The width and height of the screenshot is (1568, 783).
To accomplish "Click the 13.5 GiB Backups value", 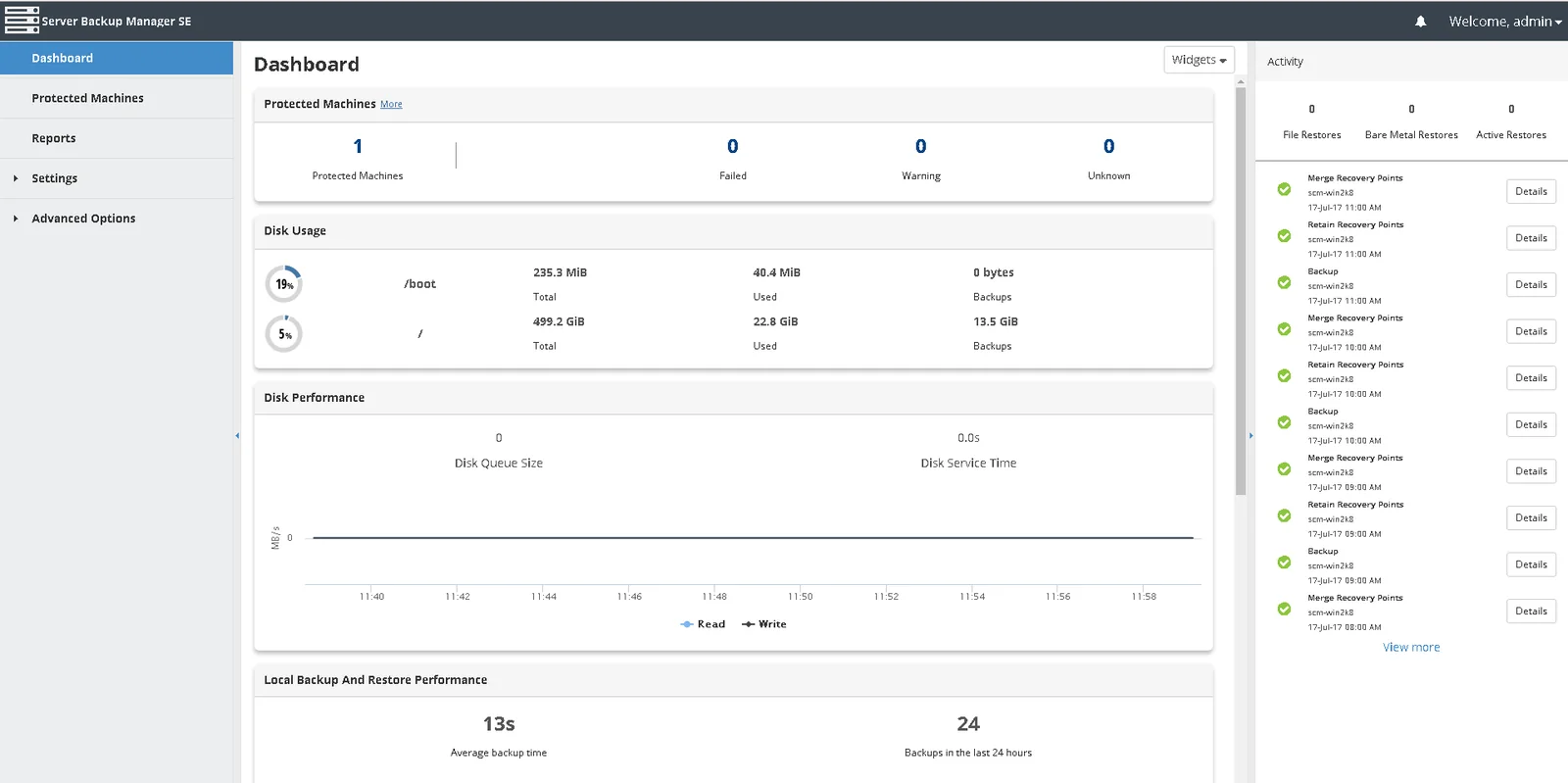I will (x=996, y=321).
